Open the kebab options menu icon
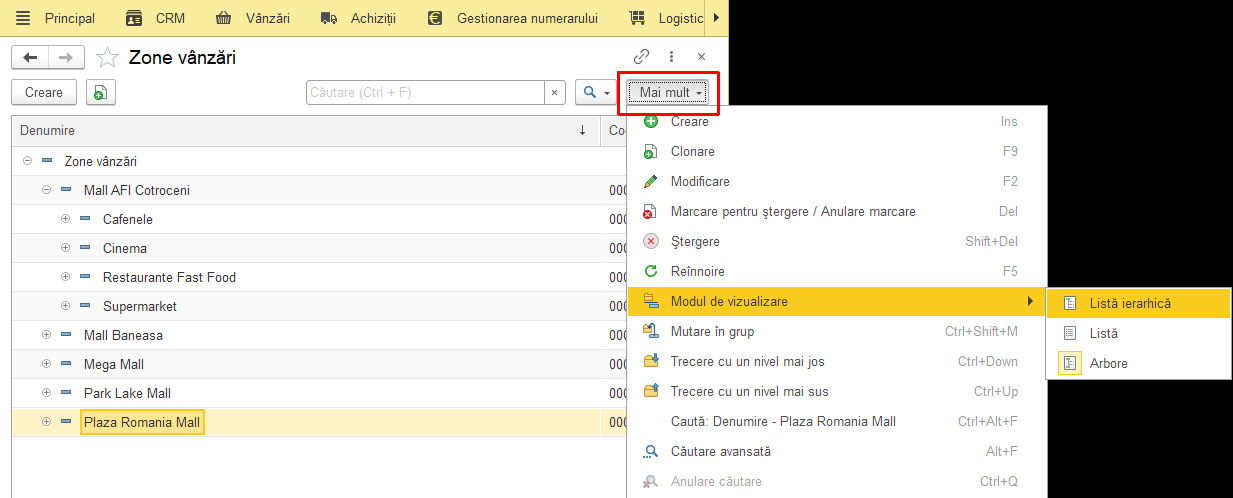Viewport: 1233px width, 498px height. point(672,57)
